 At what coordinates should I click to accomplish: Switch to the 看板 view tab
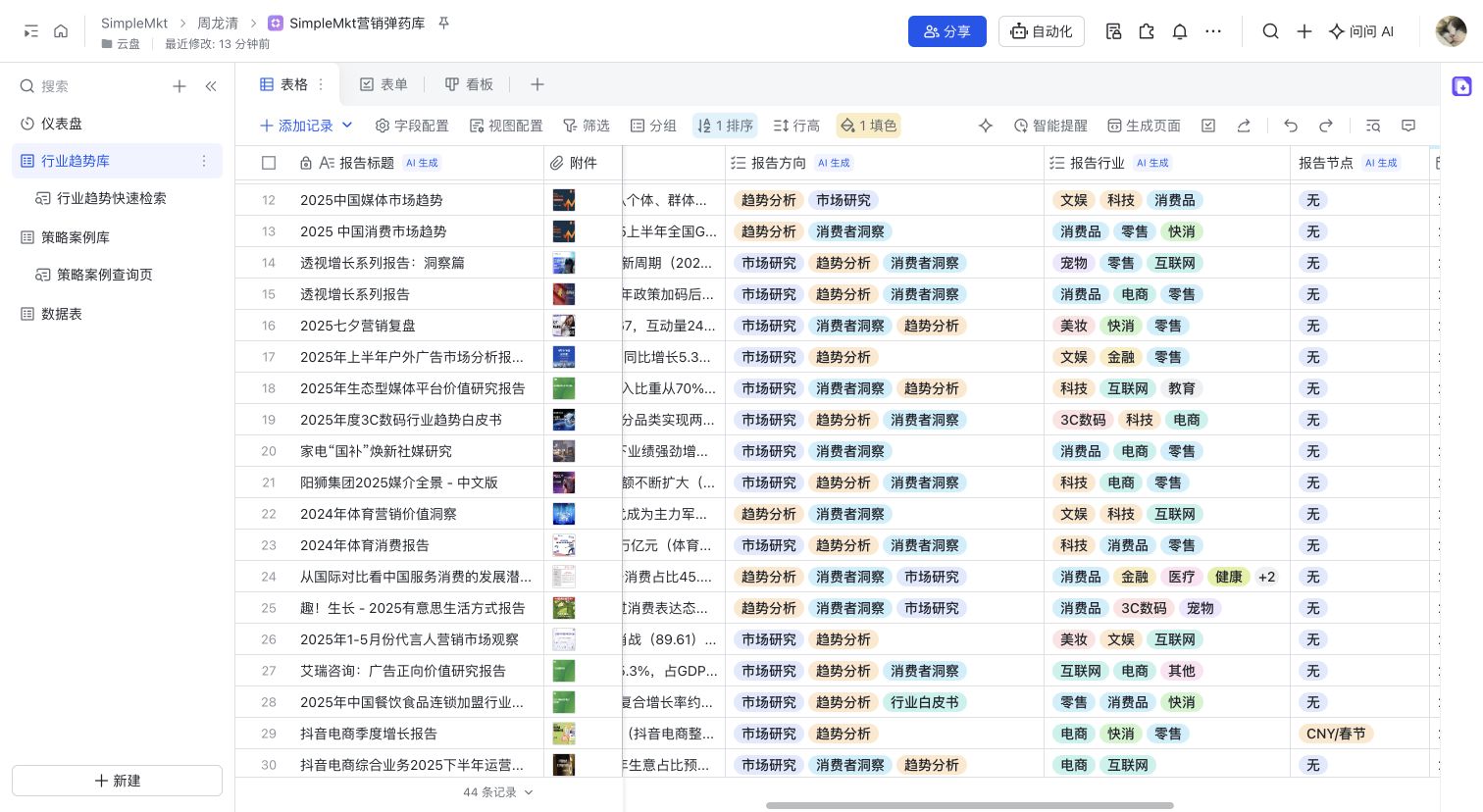pos(469,84)
